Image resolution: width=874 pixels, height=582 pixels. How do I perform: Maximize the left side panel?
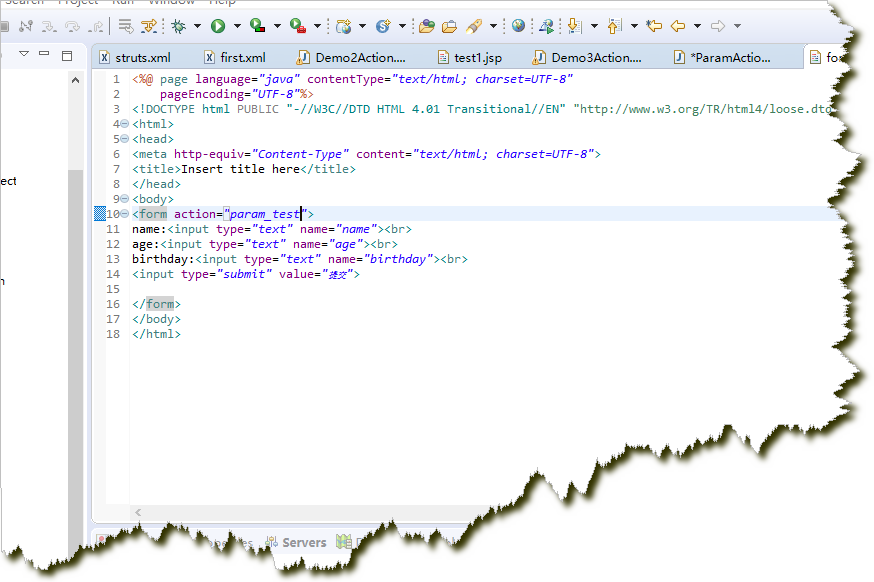pyautogui.click(x=67, y=55)
